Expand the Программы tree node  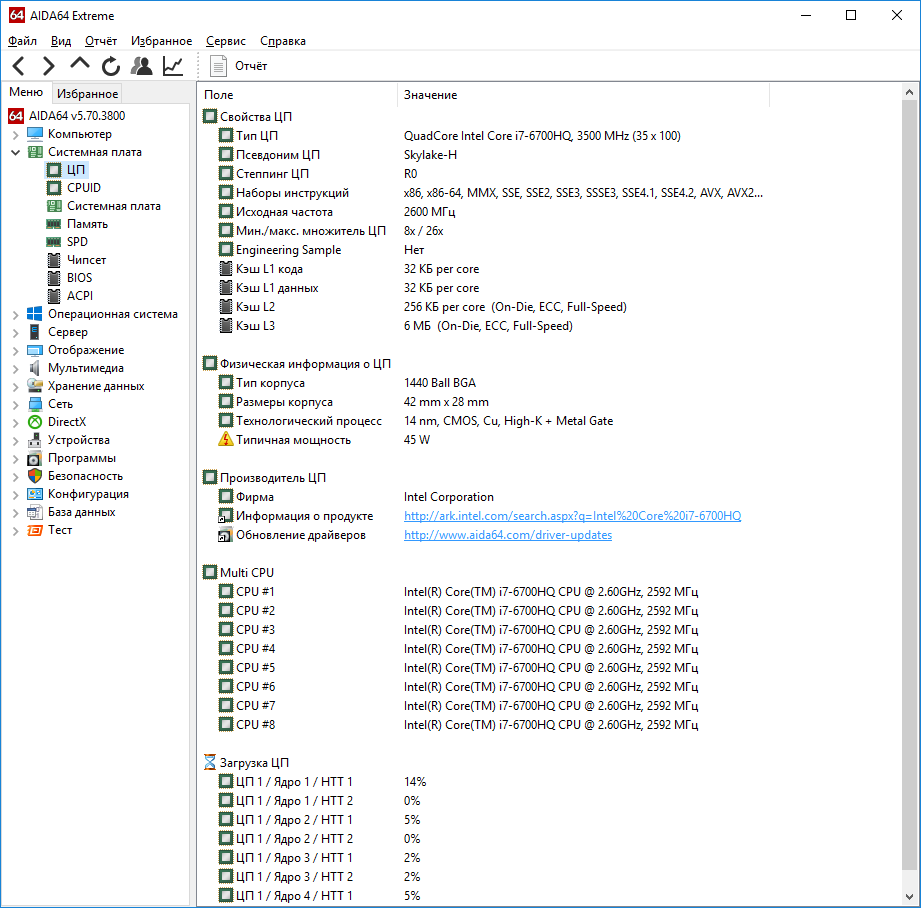16,459
